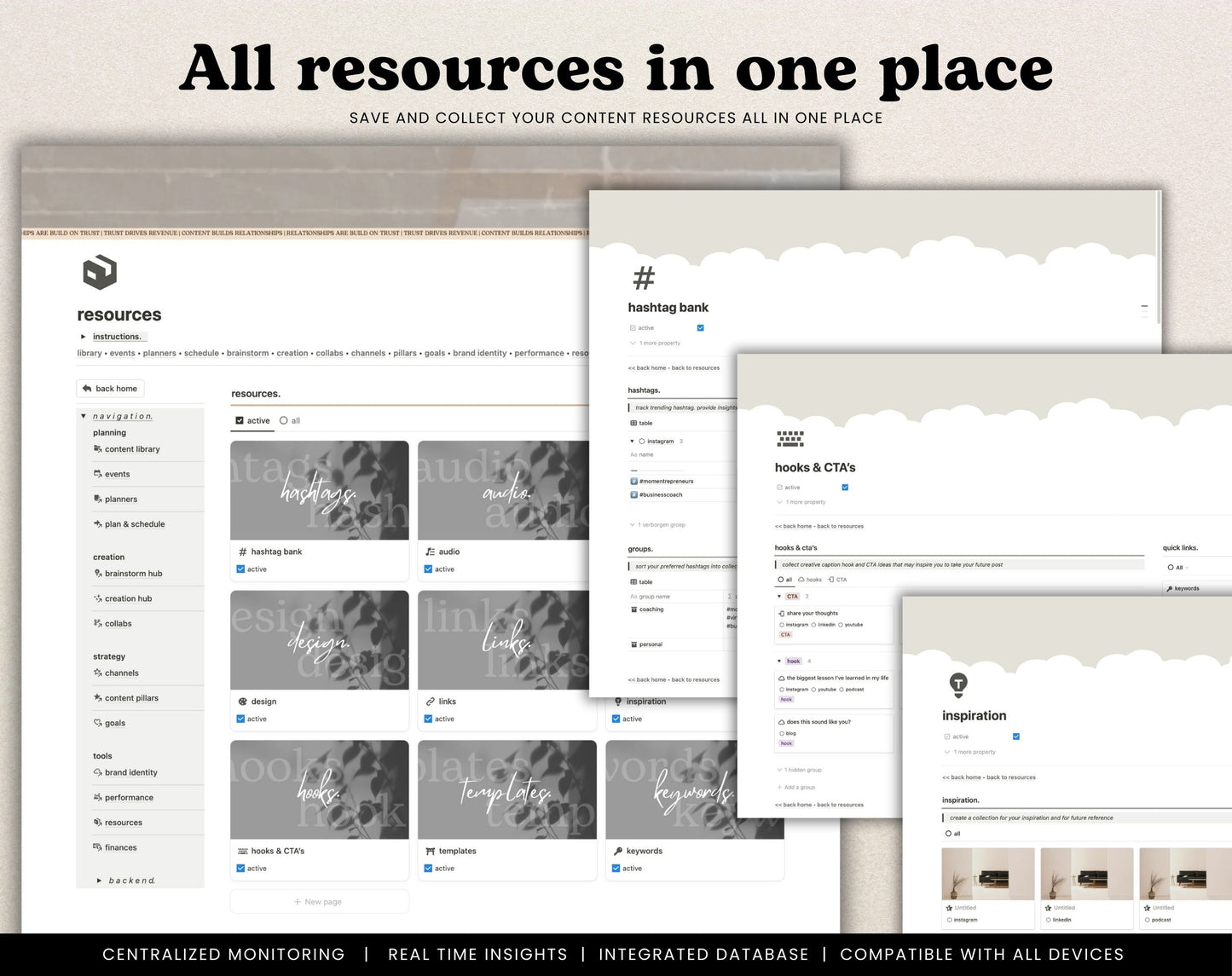This screenshot has height=976, width=1232.
Task: Switch to the active tab in resources
Action: tap(252, 421)
